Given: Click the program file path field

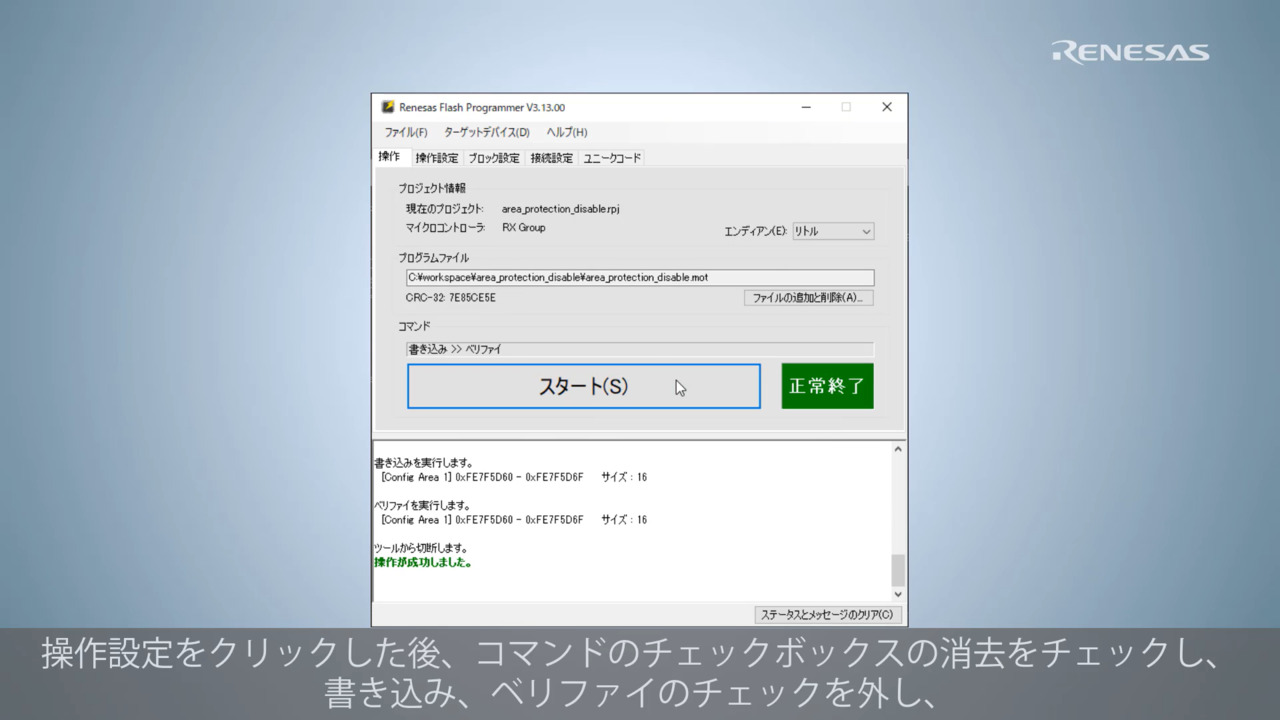Looking at the screenshot, I should [640, 277].
